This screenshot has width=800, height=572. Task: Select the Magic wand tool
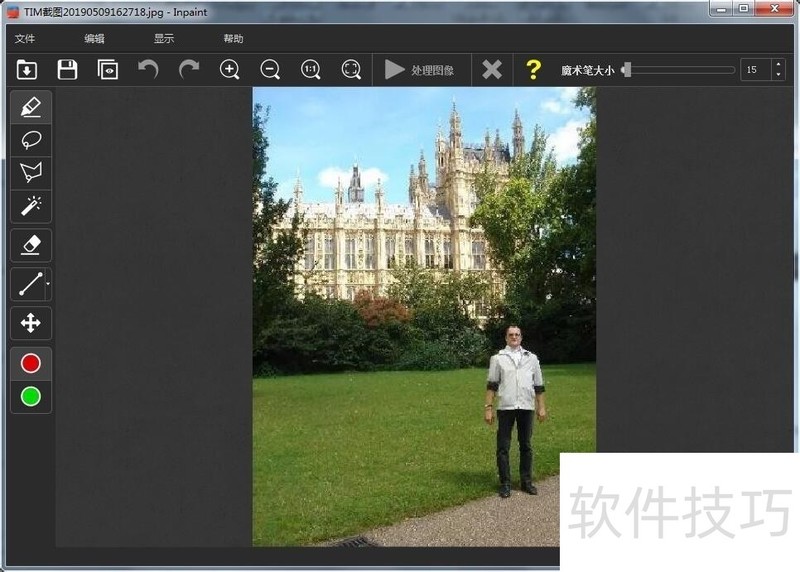coord(31,206)
